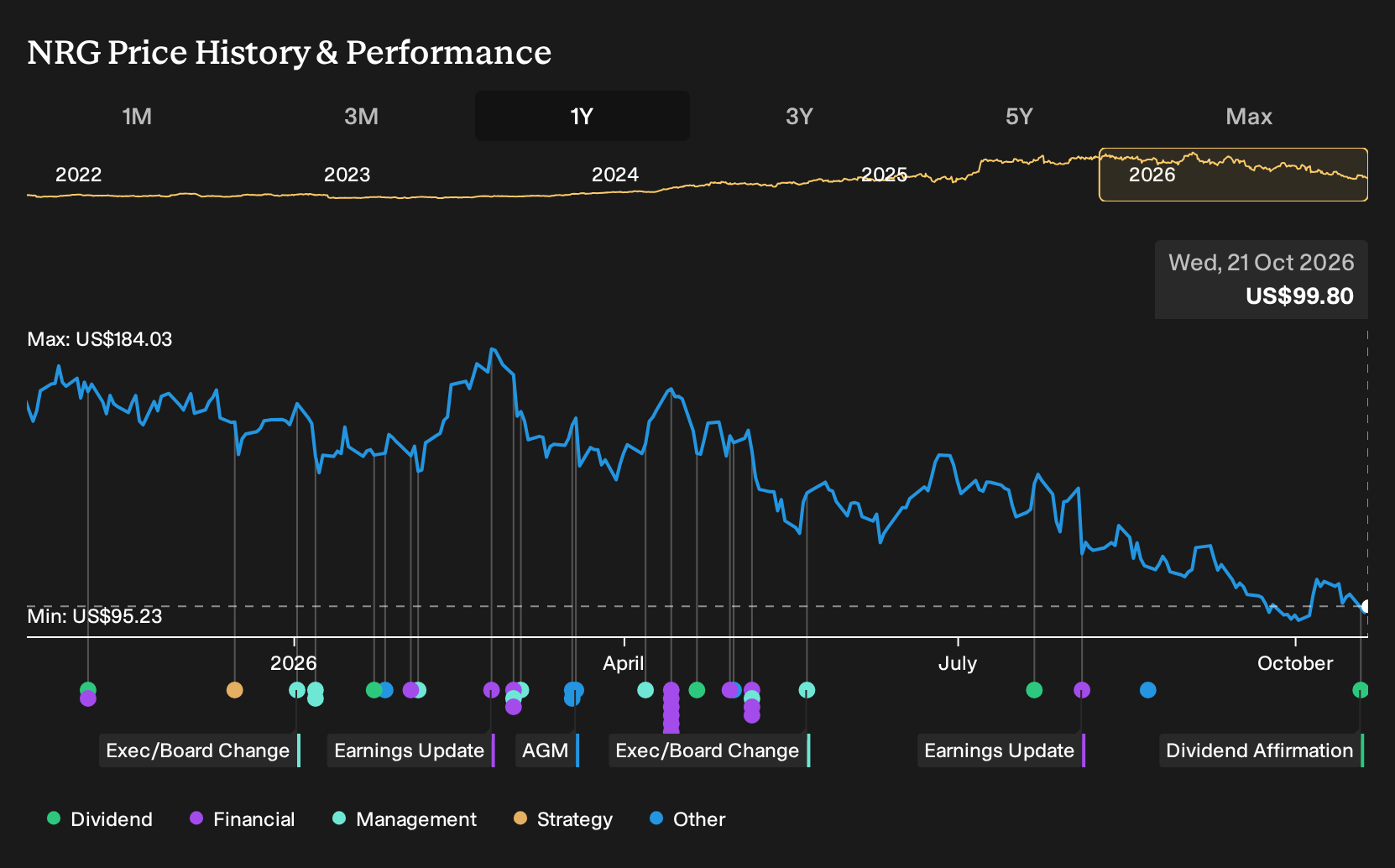1395x868 pixels.
Task: Click the April axis label
Action: click(x=624, y=663)
